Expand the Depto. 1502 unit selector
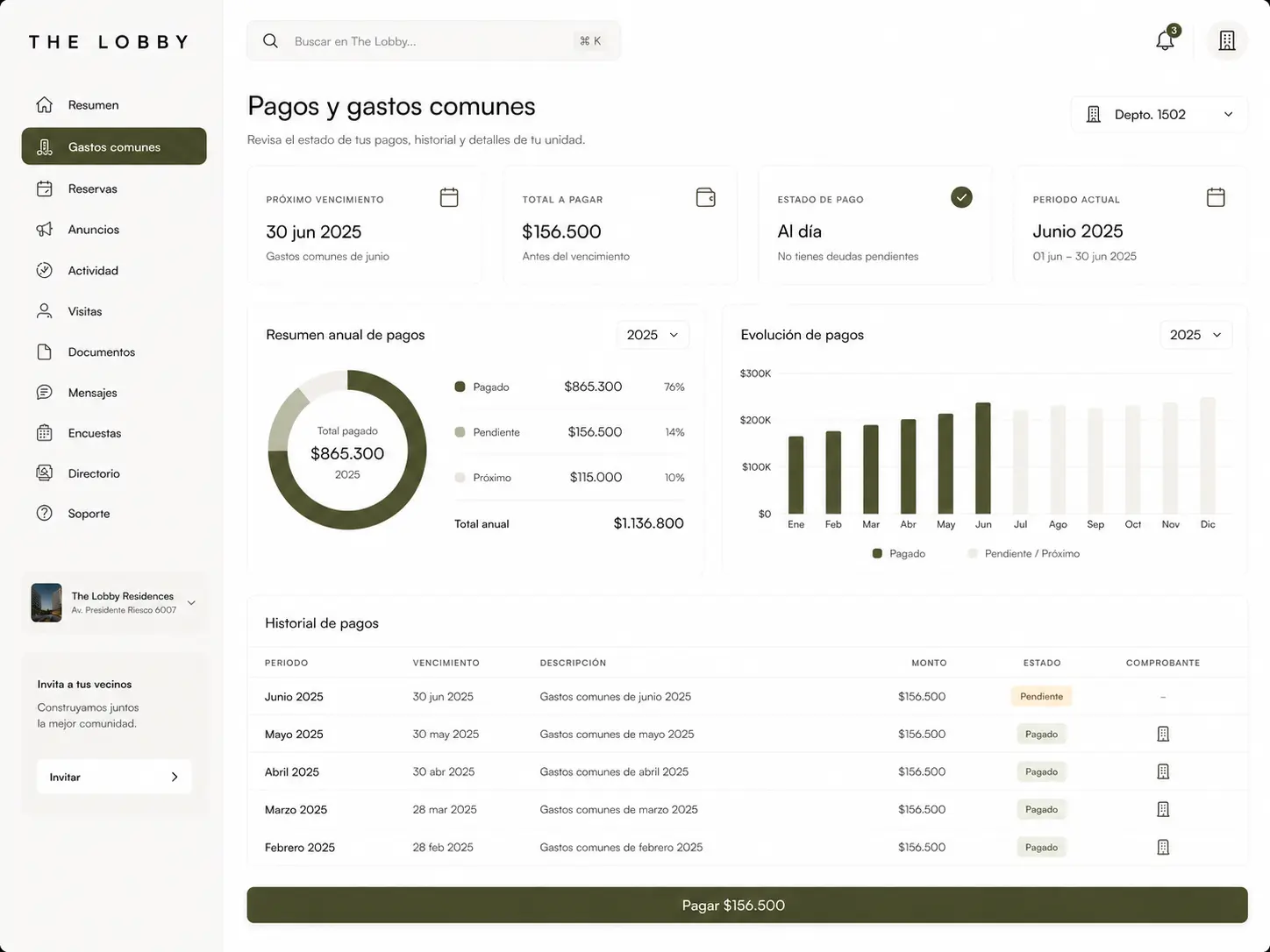 (1159, 114)
